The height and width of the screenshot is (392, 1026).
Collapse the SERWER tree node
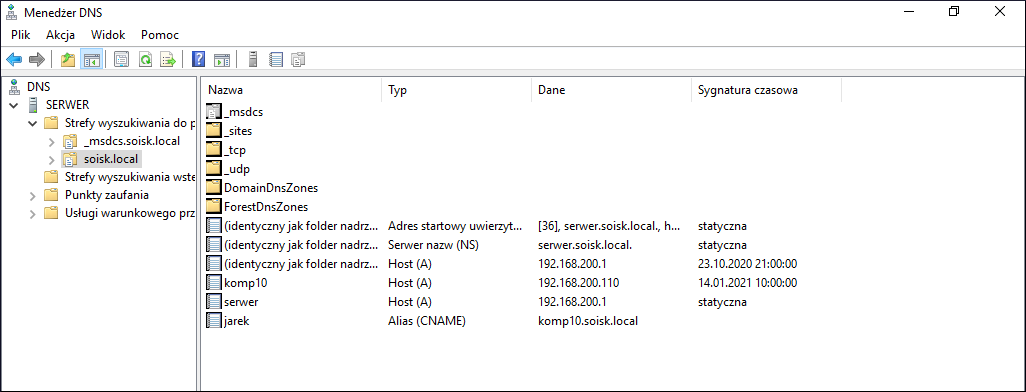tap(13, 105)
